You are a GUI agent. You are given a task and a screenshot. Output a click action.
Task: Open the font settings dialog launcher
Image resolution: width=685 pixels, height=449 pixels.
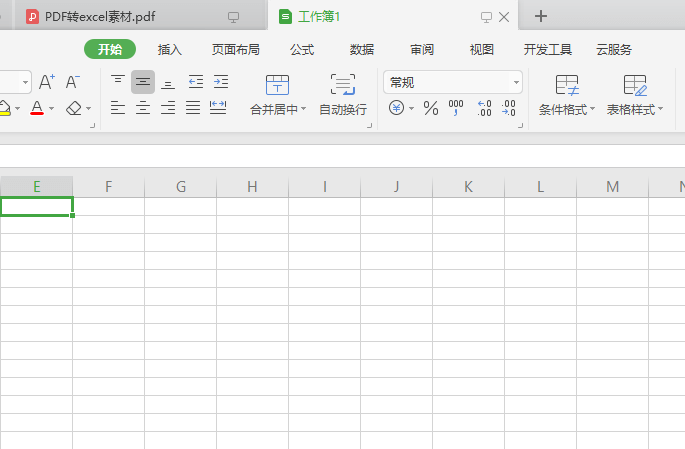(93, 126)
